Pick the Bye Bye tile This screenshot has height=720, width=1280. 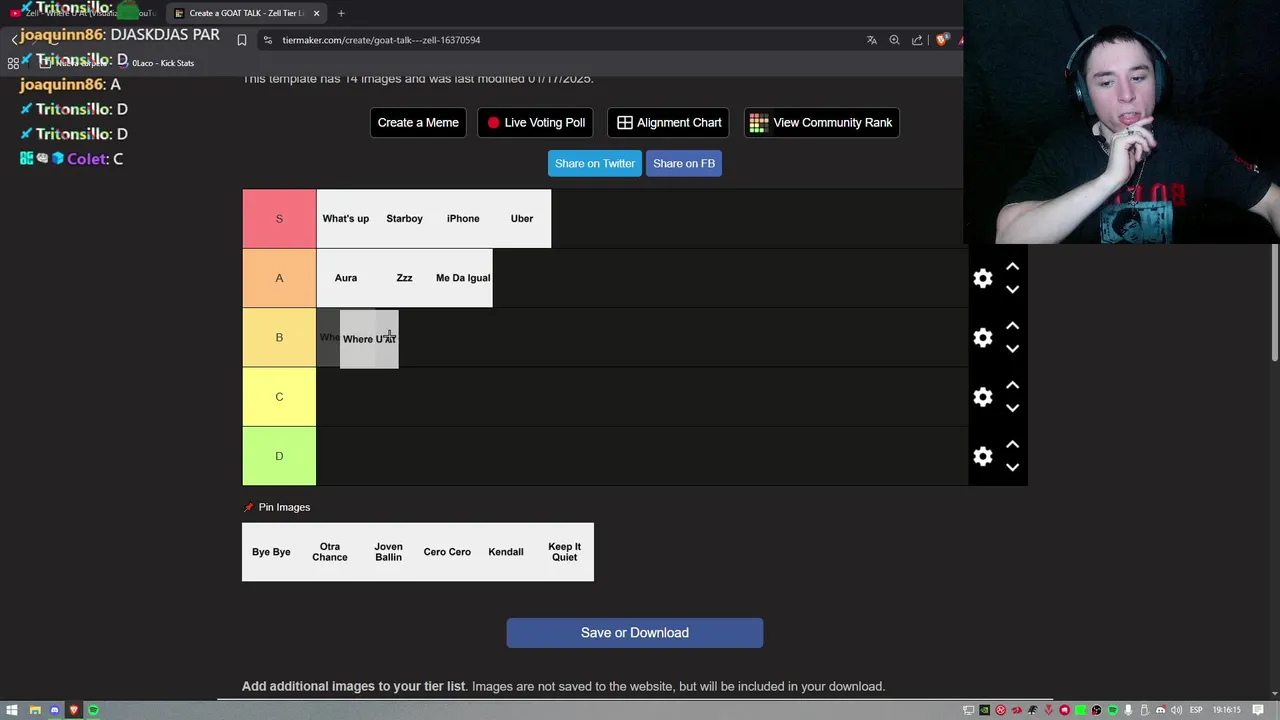pyautogui.click(x=271, y=552)
